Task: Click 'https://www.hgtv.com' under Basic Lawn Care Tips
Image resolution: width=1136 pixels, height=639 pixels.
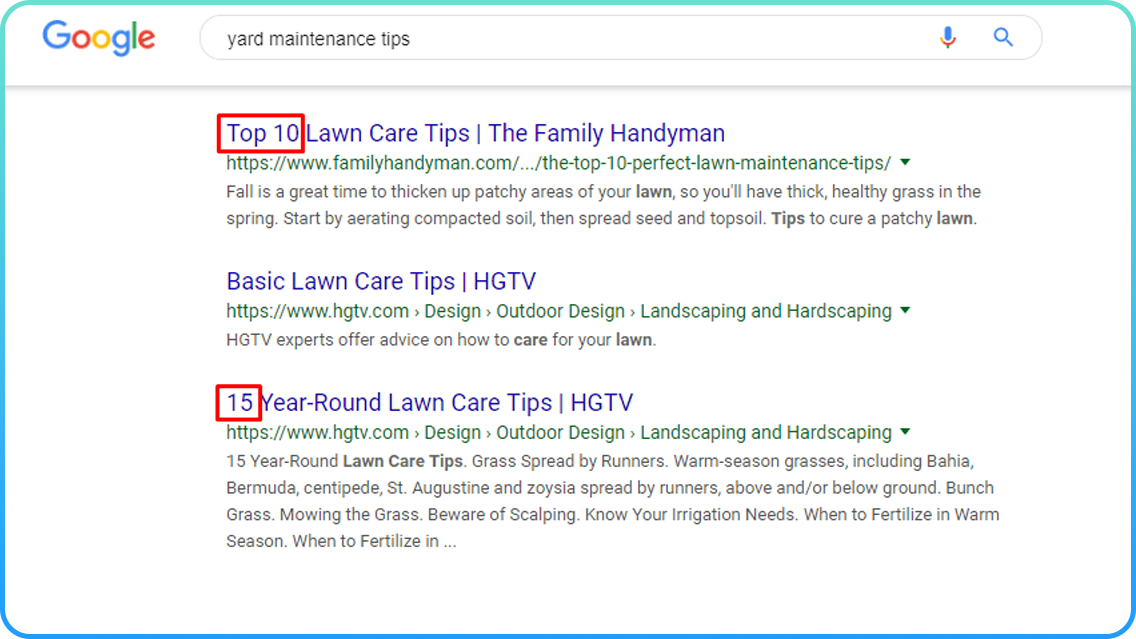Action: (317, 311)
